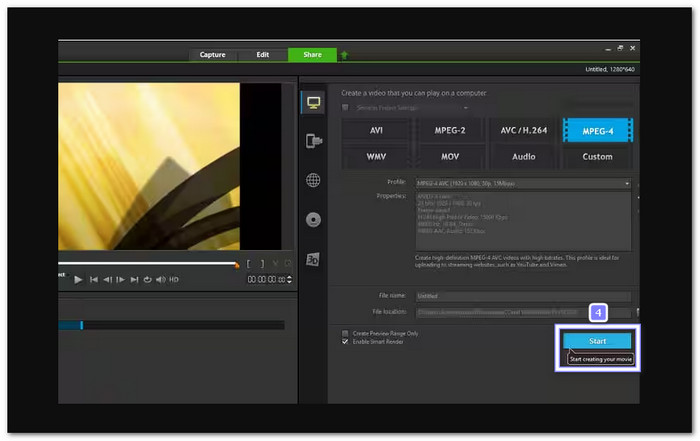Expand the Profile dropdown list
The image size is (700, 441).
click(x=628, y=183)
